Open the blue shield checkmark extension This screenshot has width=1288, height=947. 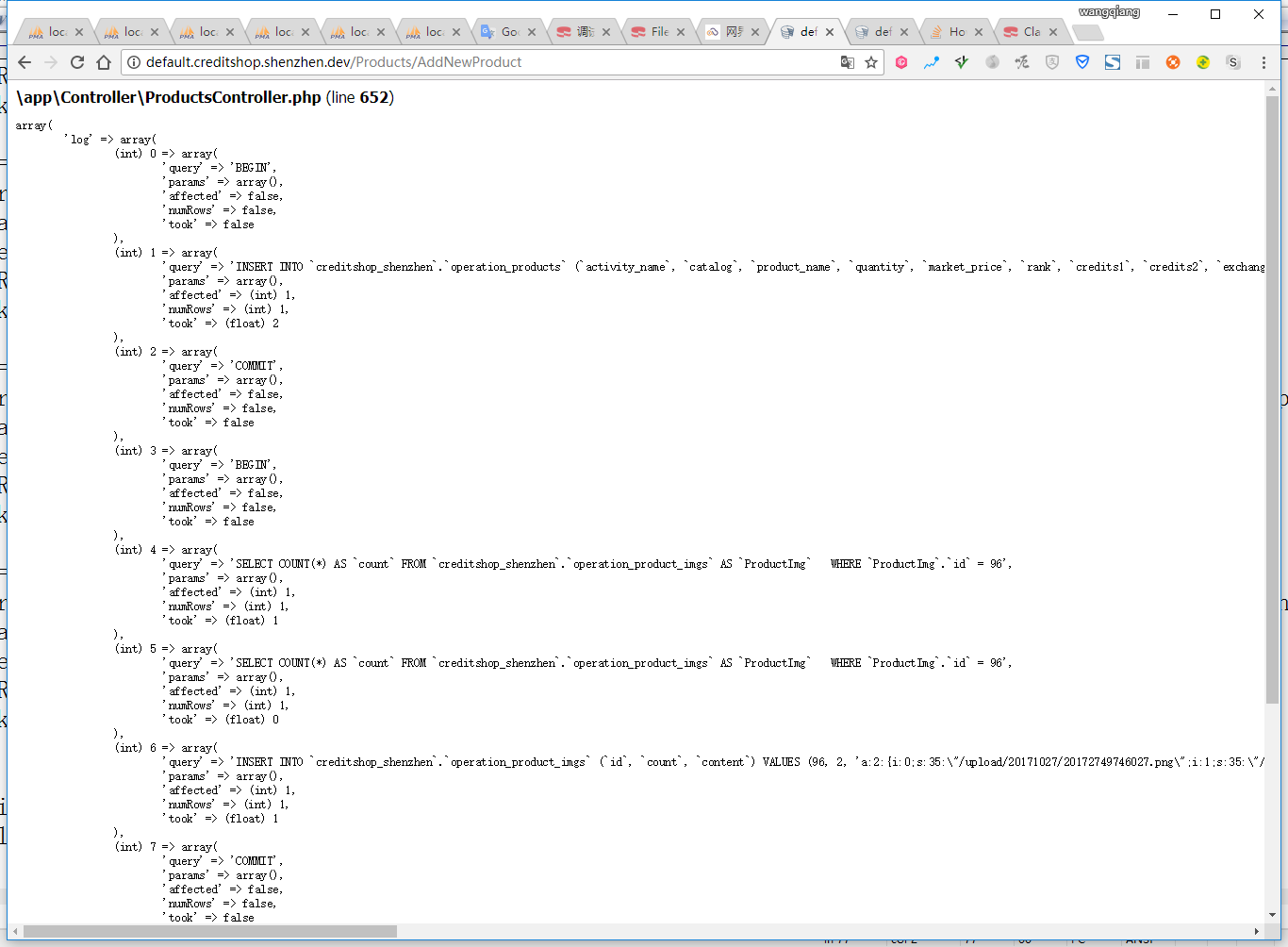(1082, 62)
